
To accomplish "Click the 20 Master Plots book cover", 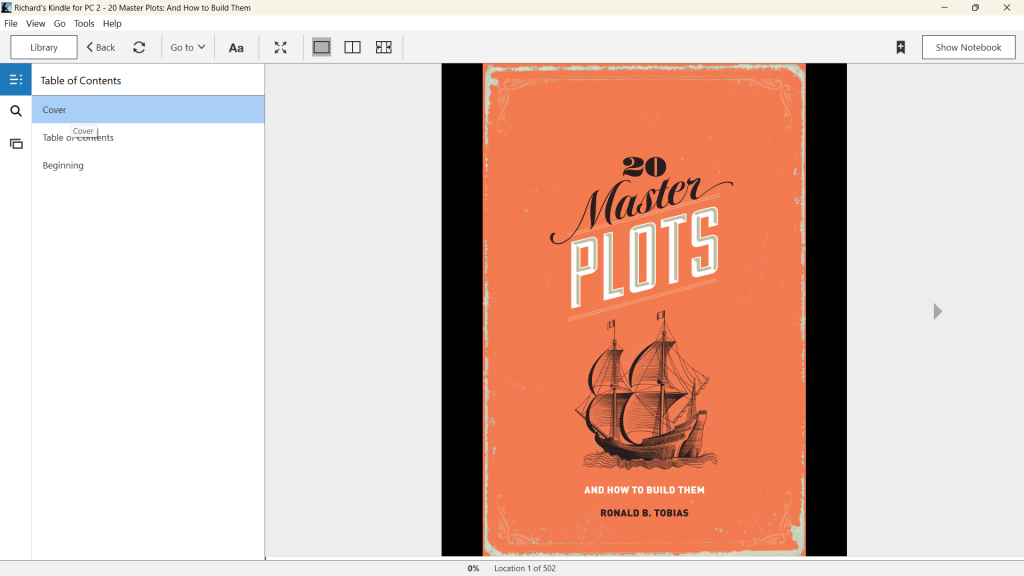I will [644, 310].
